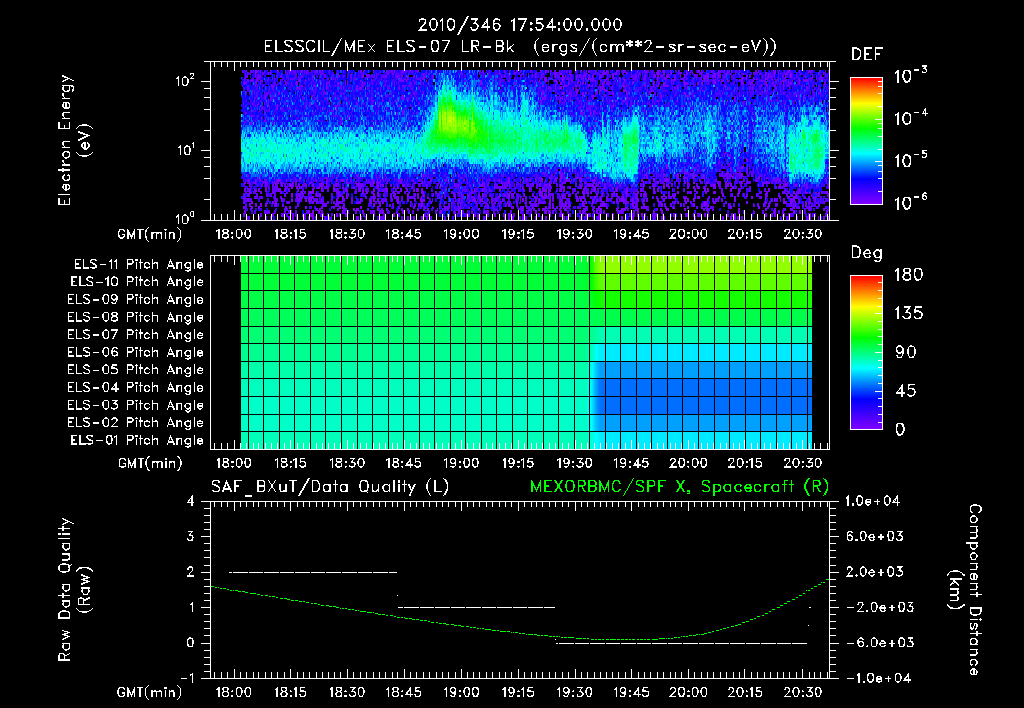The image size is (1024, 708).
Task: Click the data quality line at level 1
Action: point(477,607)
